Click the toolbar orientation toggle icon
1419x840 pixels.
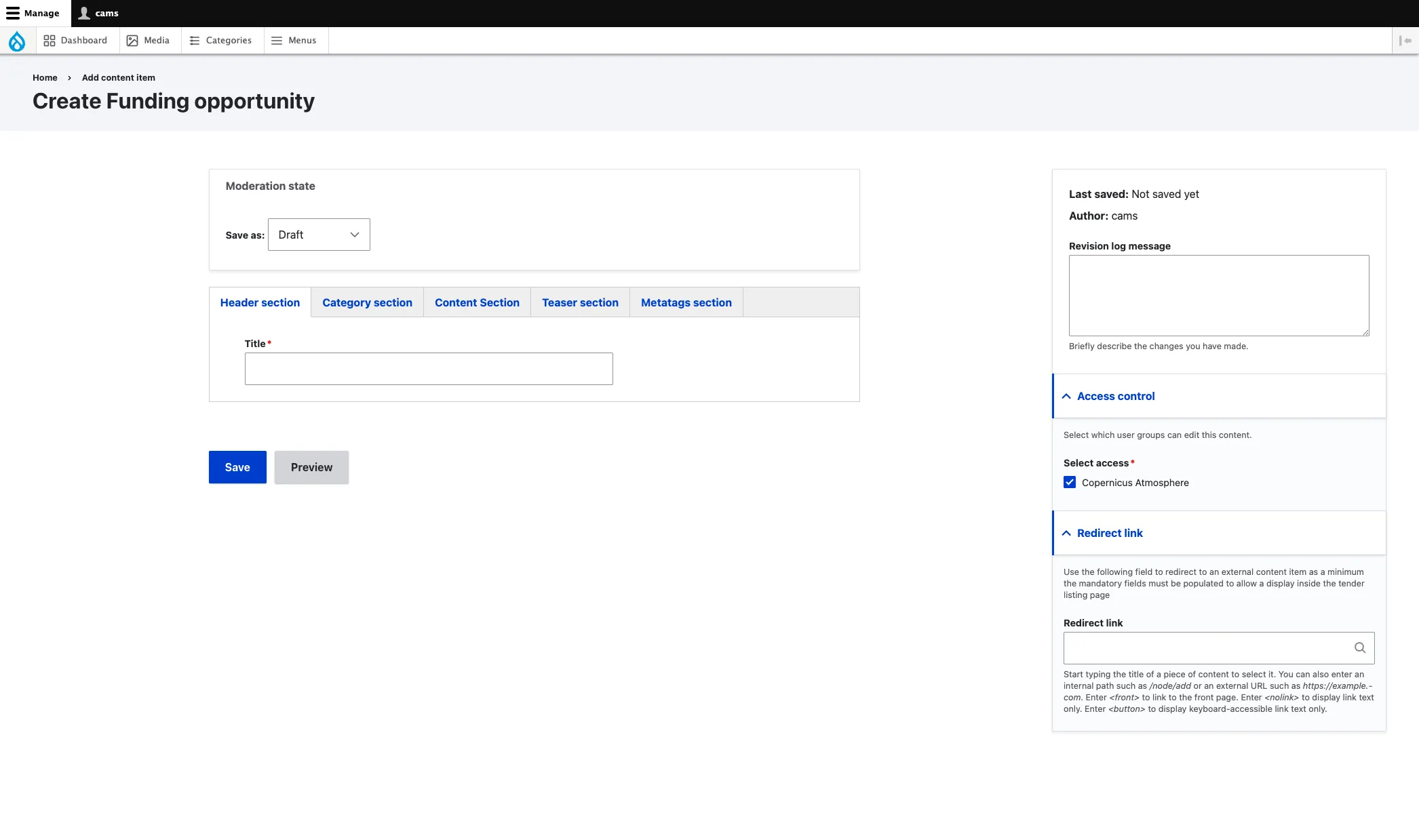coord(1405,41)
